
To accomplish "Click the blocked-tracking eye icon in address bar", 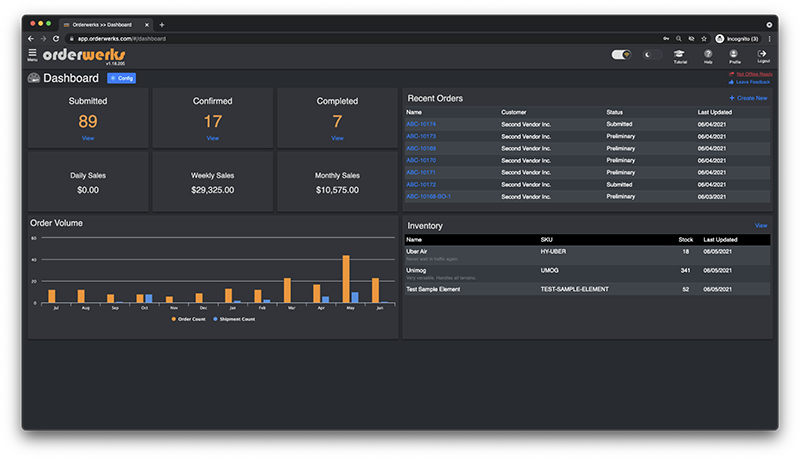I will pyautogui.click(x=691, y=39).
